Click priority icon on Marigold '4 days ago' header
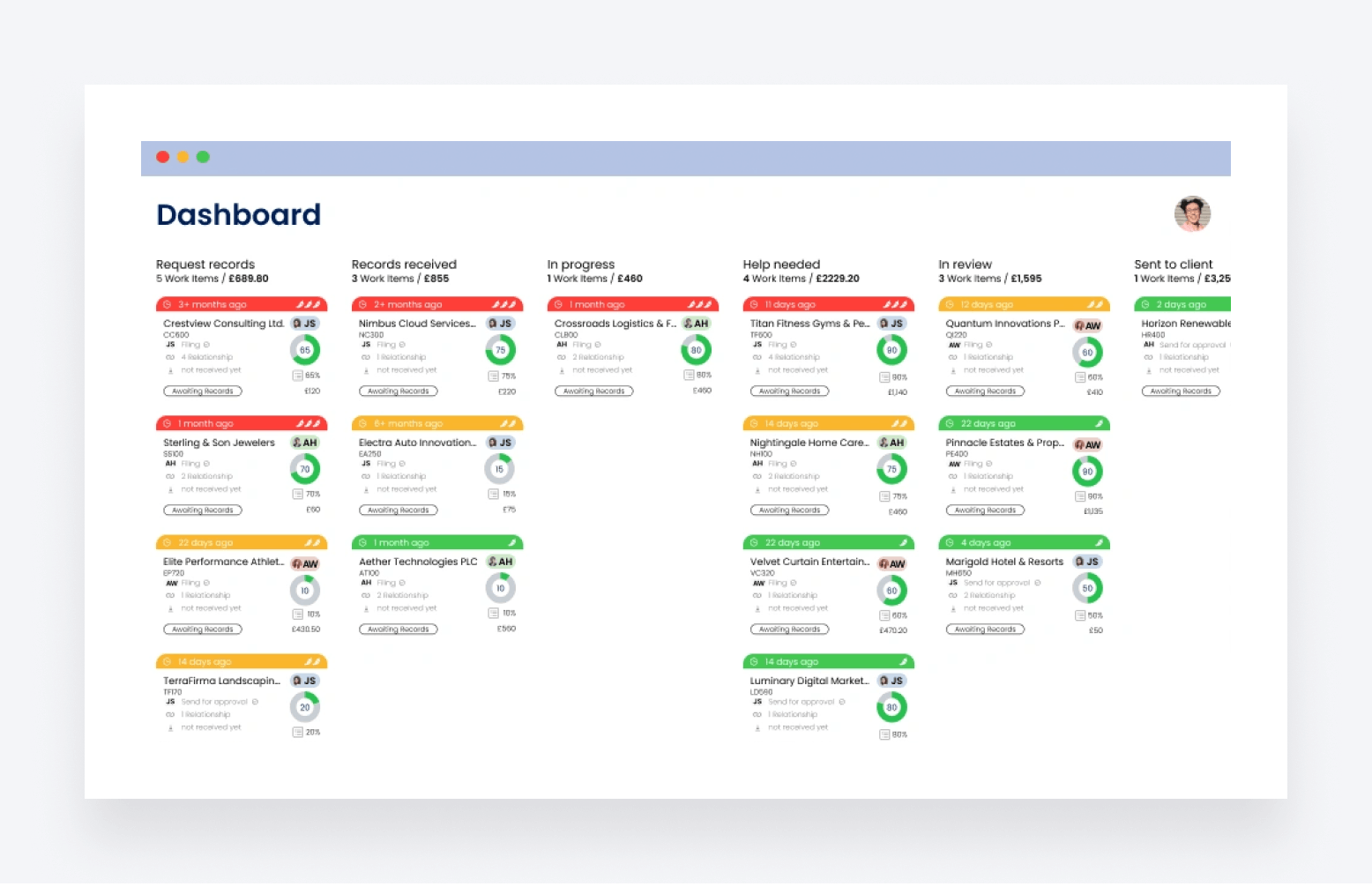The width and height of the screenshot is (1372, 894). (1100, 542)
